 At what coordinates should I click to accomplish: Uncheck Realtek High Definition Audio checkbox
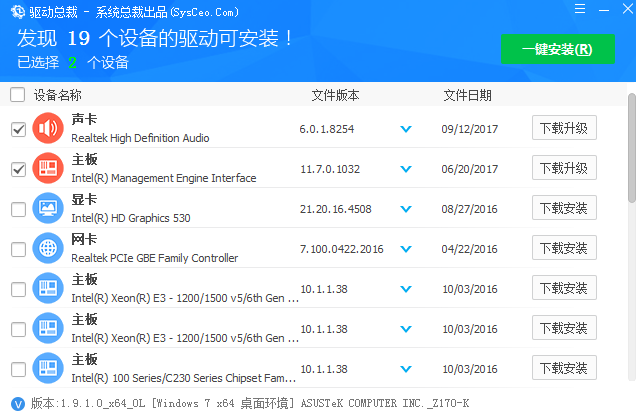[x=18, y=129]
